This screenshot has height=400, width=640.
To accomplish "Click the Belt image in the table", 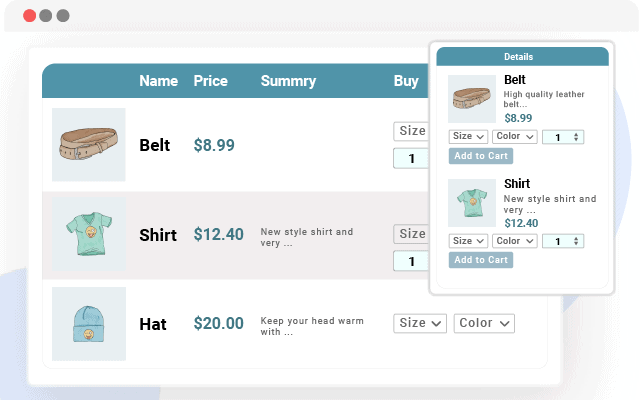I will (88, 145).
